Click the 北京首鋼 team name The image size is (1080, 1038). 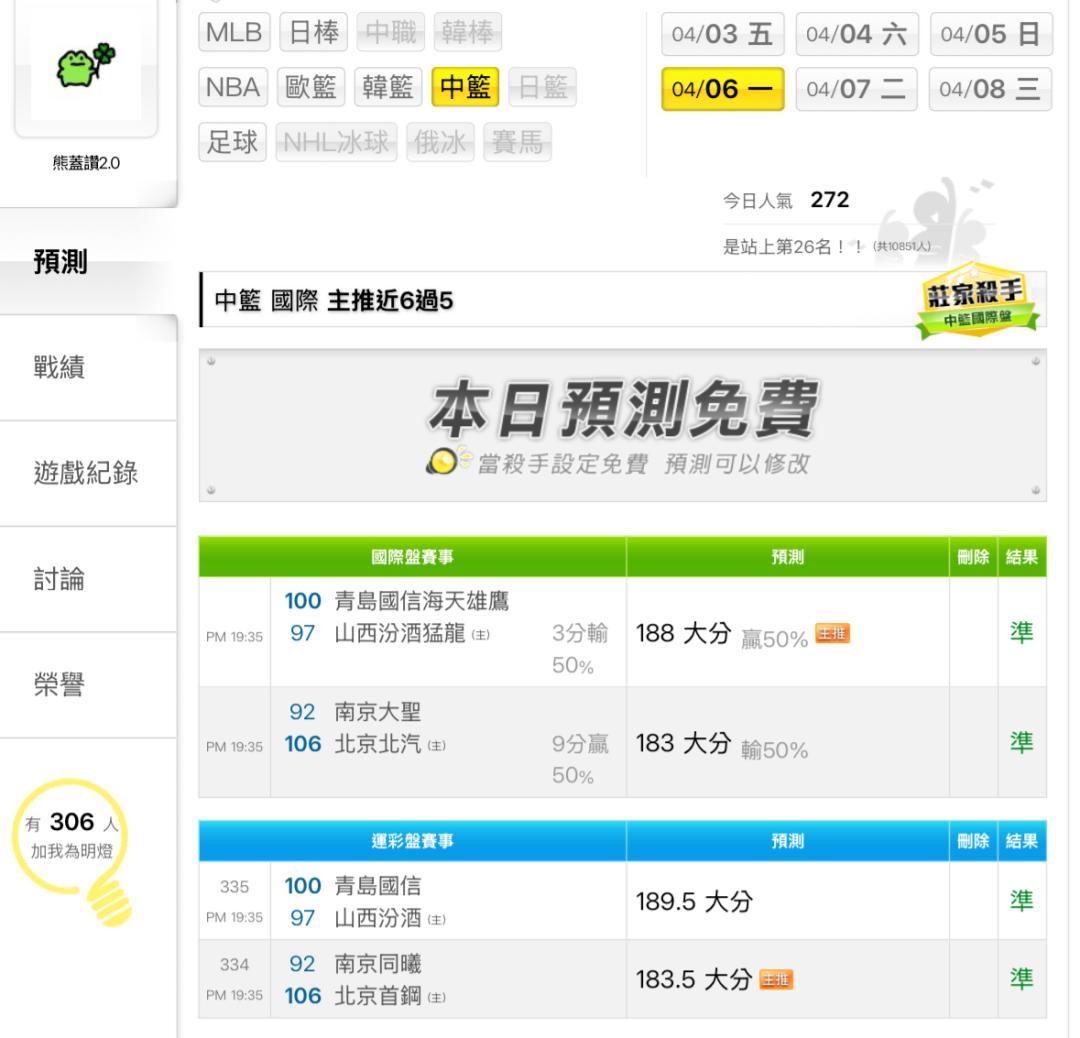point(378,995)
